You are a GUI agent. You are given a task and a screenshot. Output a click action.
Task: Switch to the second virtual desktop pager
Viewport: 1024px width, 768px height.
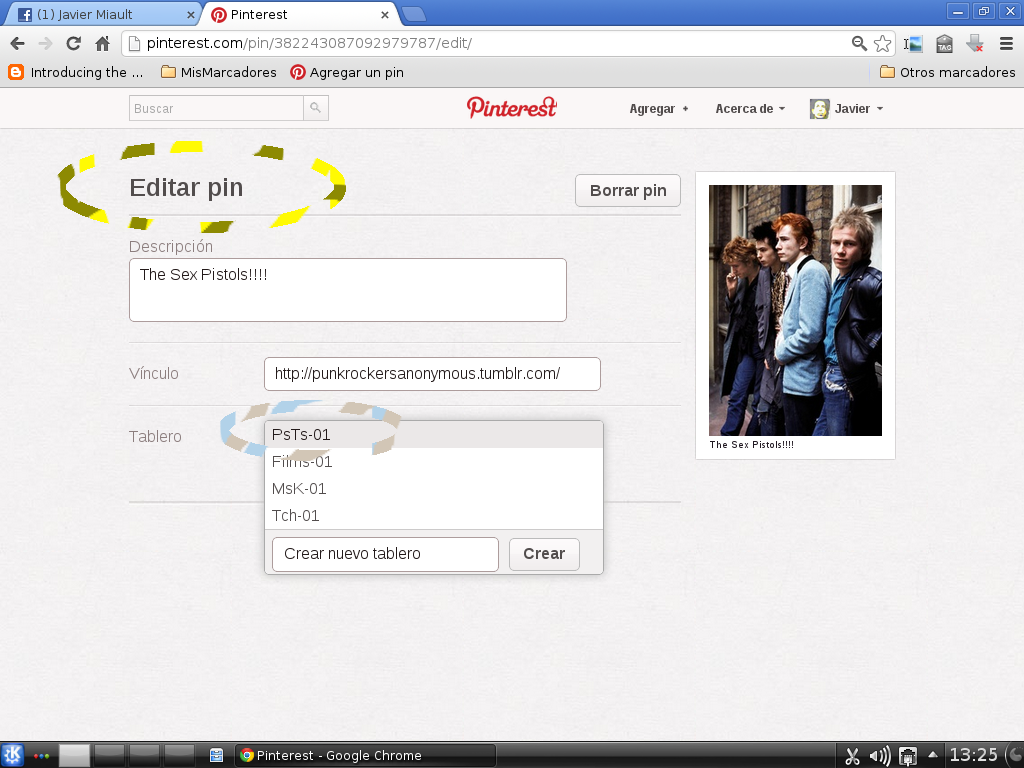(109, 756)
